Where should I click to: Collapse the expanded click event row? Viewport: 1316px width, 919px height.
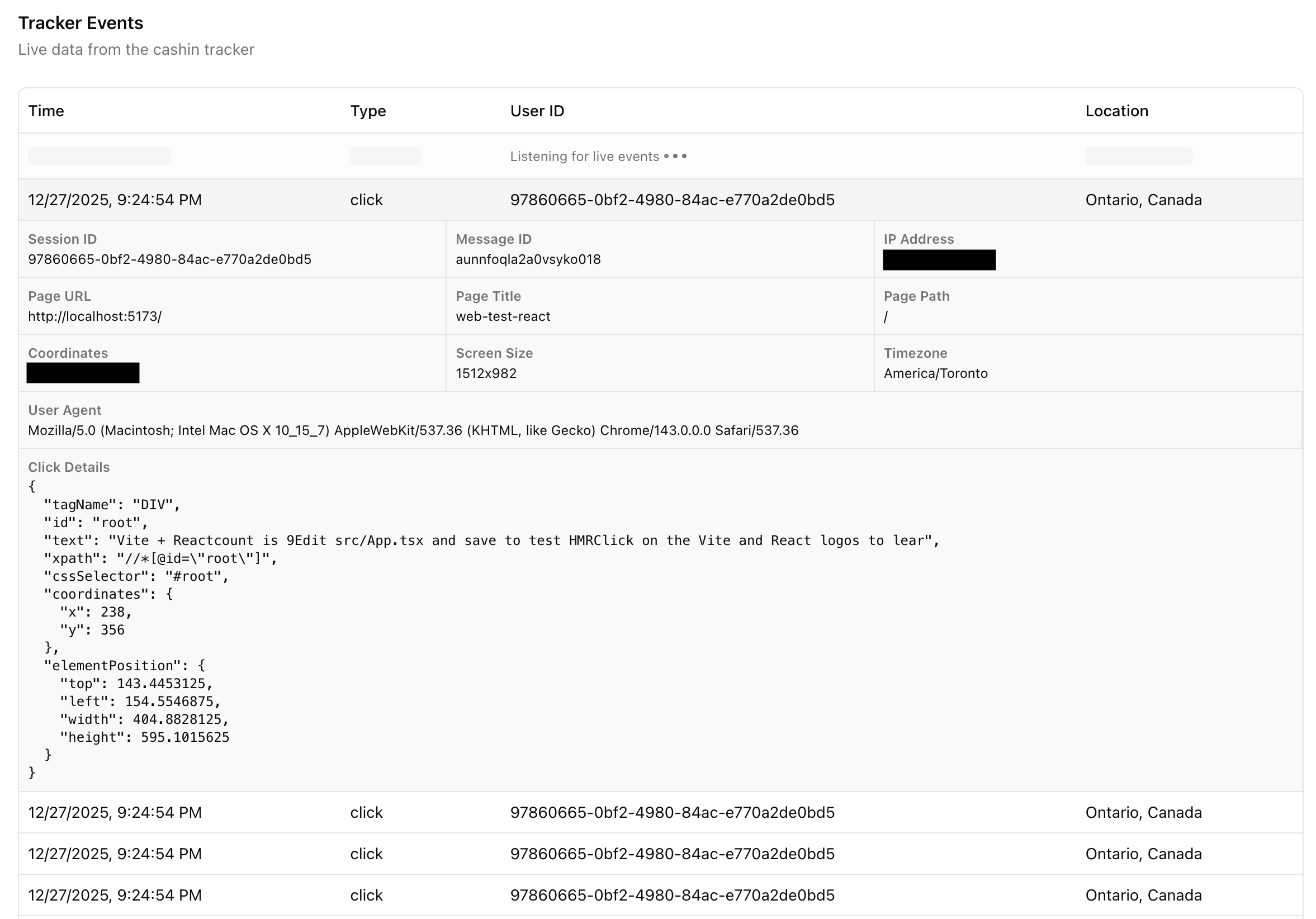click(659, 200)
